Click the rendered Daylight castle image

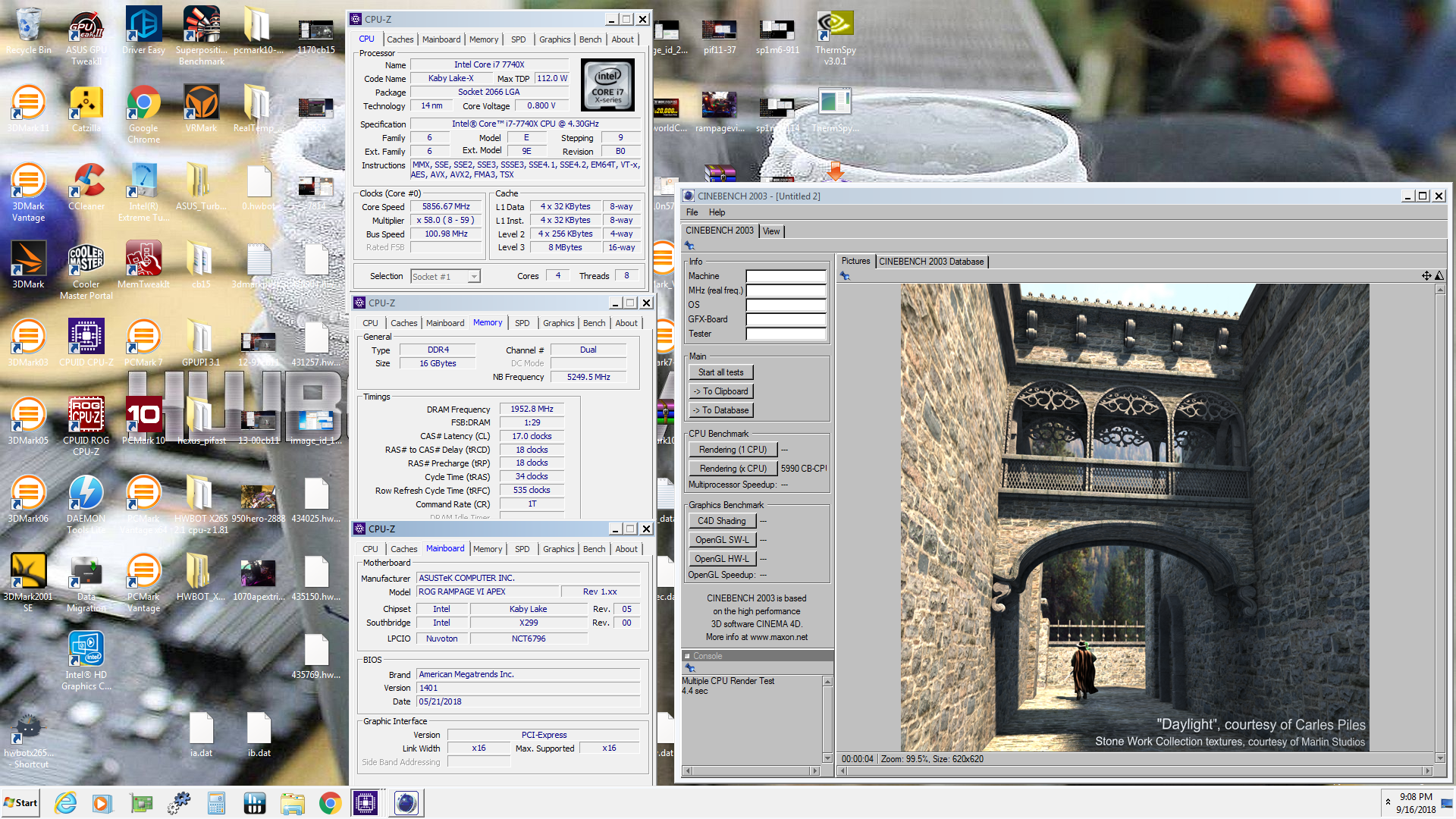pos(1134,517)
